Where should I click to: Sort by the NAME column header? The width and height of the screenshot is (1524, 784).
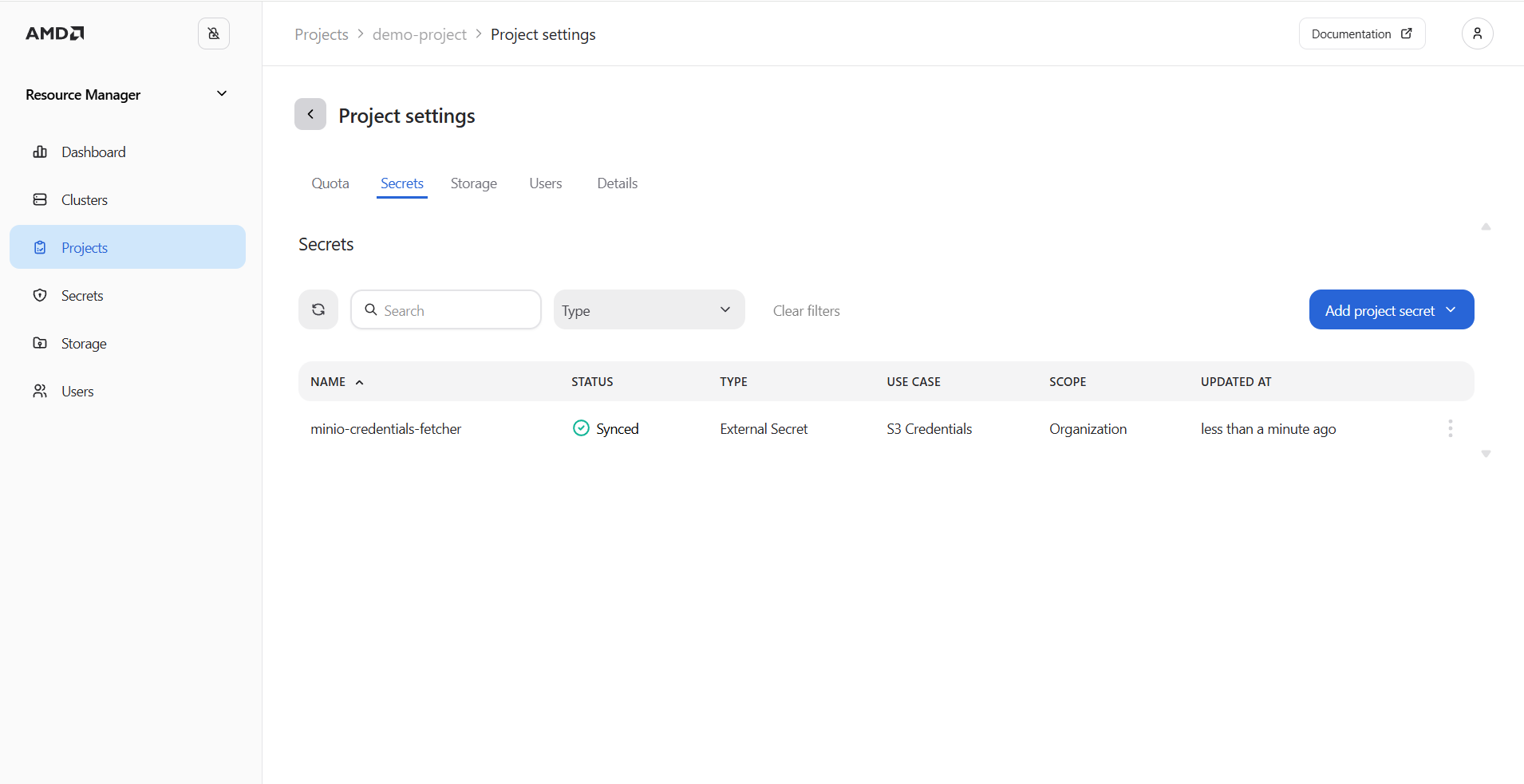click(x=328, y=382)
